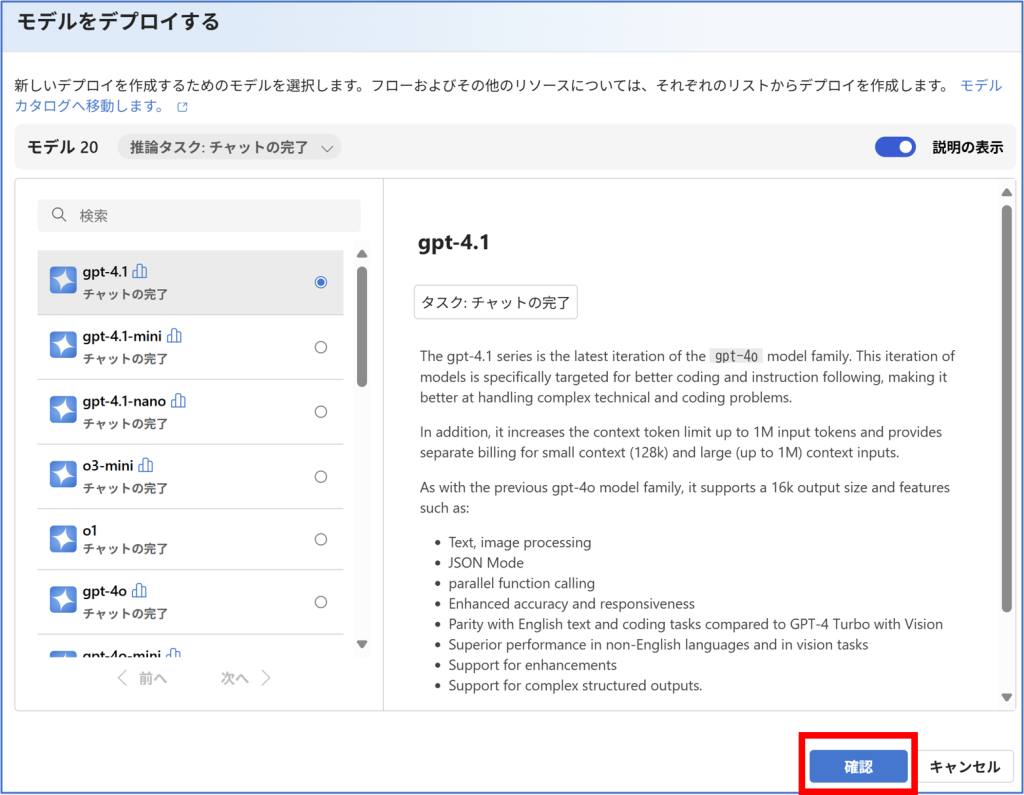
Task: Click the model list scroll-up arrow
Action: coord(362,254)
